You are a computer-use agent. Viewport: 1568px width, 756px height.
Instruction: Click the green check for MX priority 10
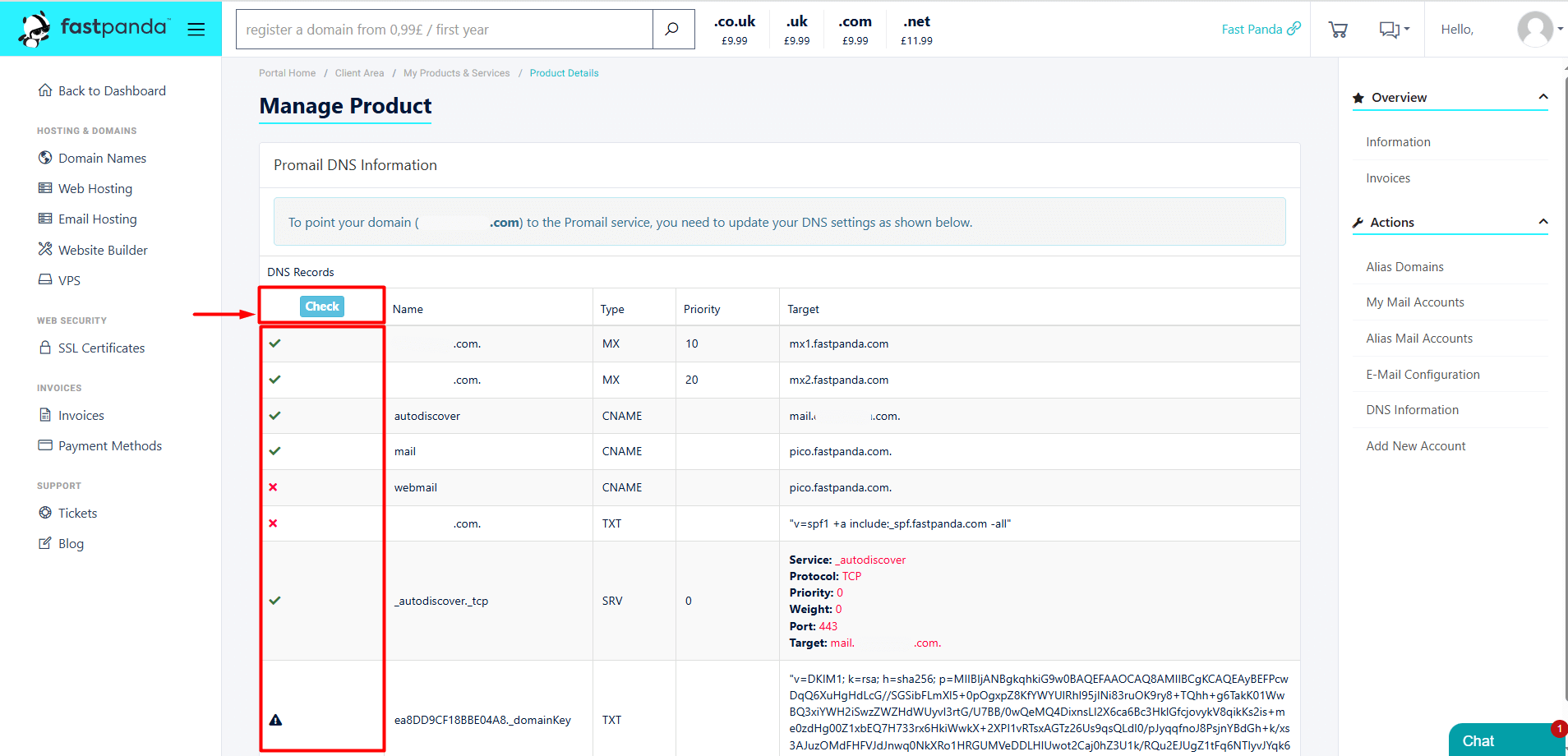click(274, 343)
